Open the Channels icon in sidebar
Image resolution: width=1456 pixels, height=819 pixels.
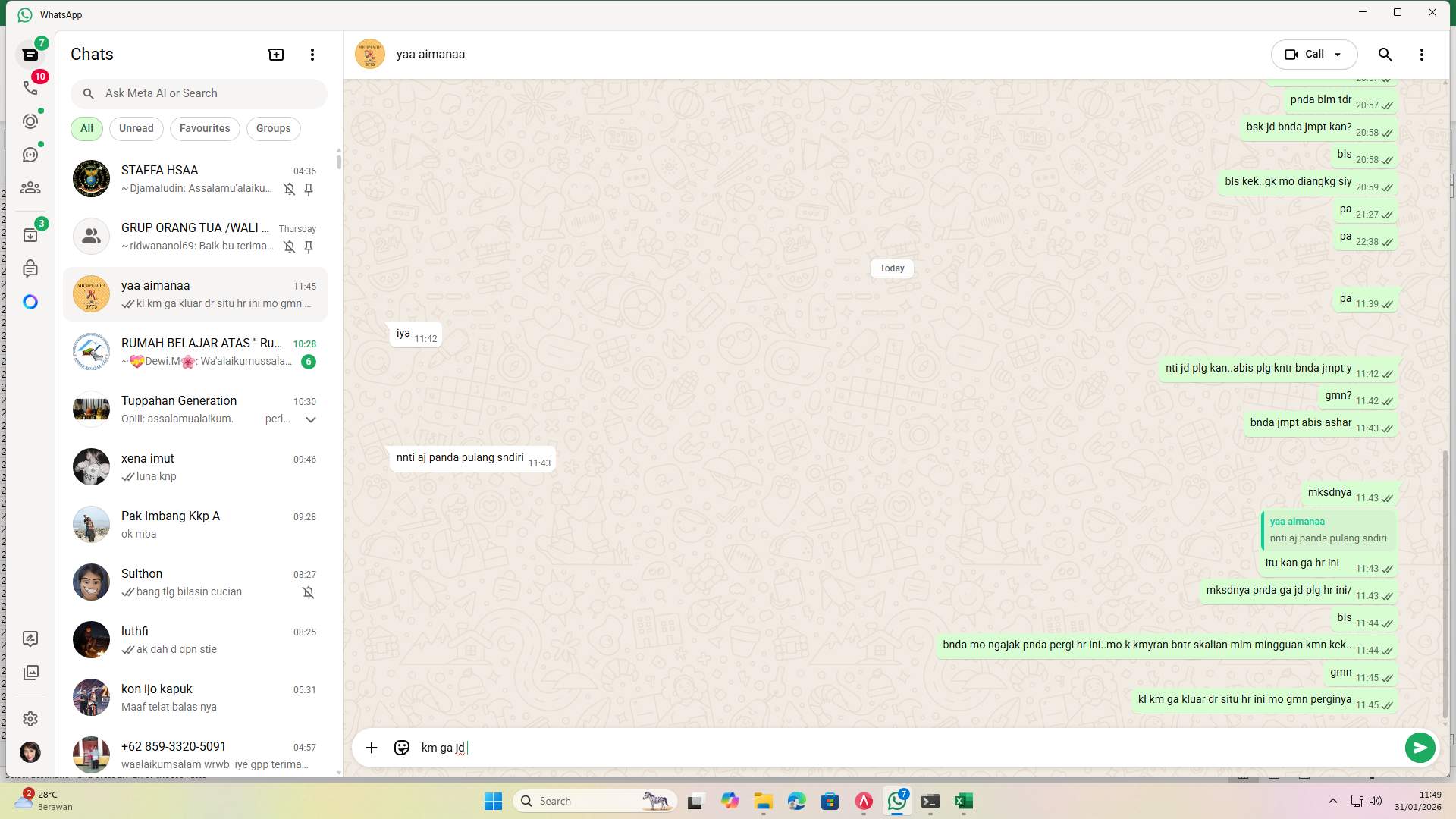pos(30,154)
